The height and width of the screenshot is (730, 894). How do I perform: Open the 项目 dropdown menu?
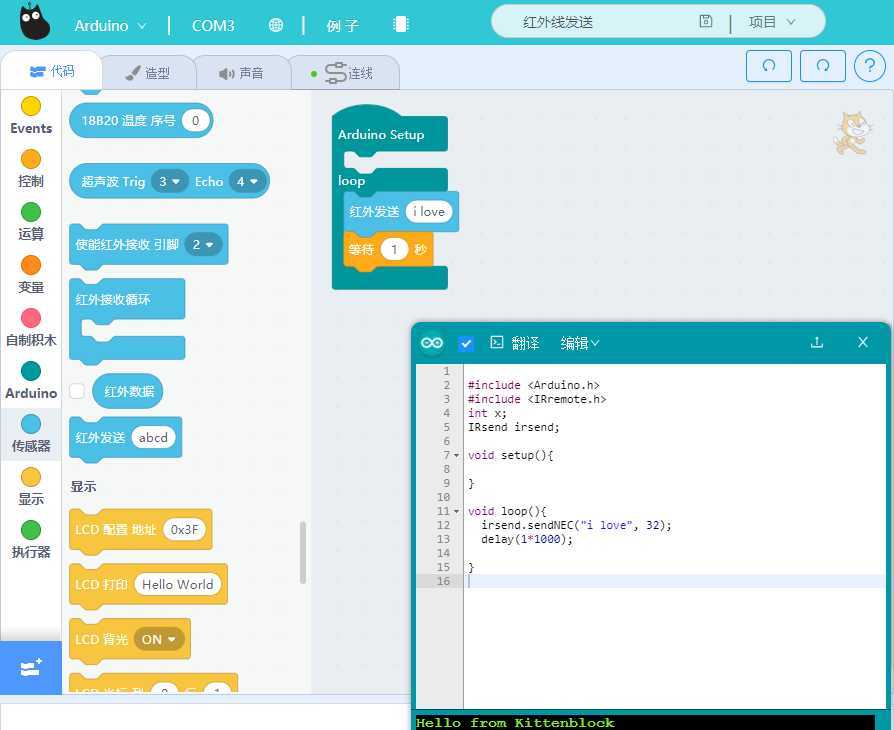(771, 22)
